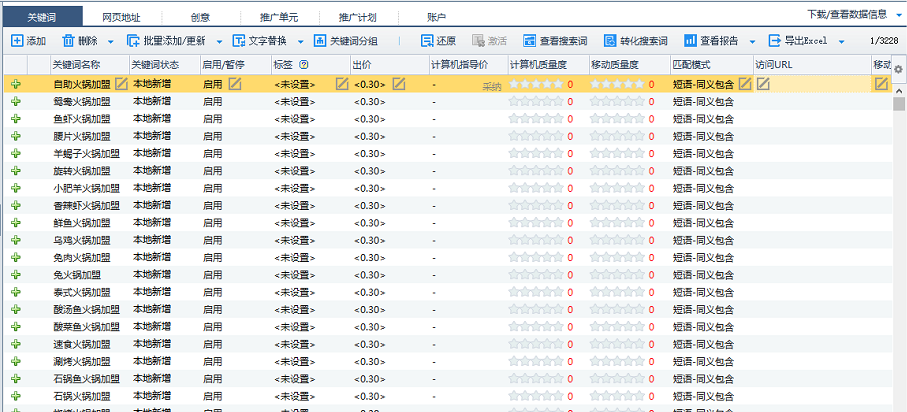The image size is (907, 412).
Task: Click the 删除 trash can icon
Action: pos(68,41)
